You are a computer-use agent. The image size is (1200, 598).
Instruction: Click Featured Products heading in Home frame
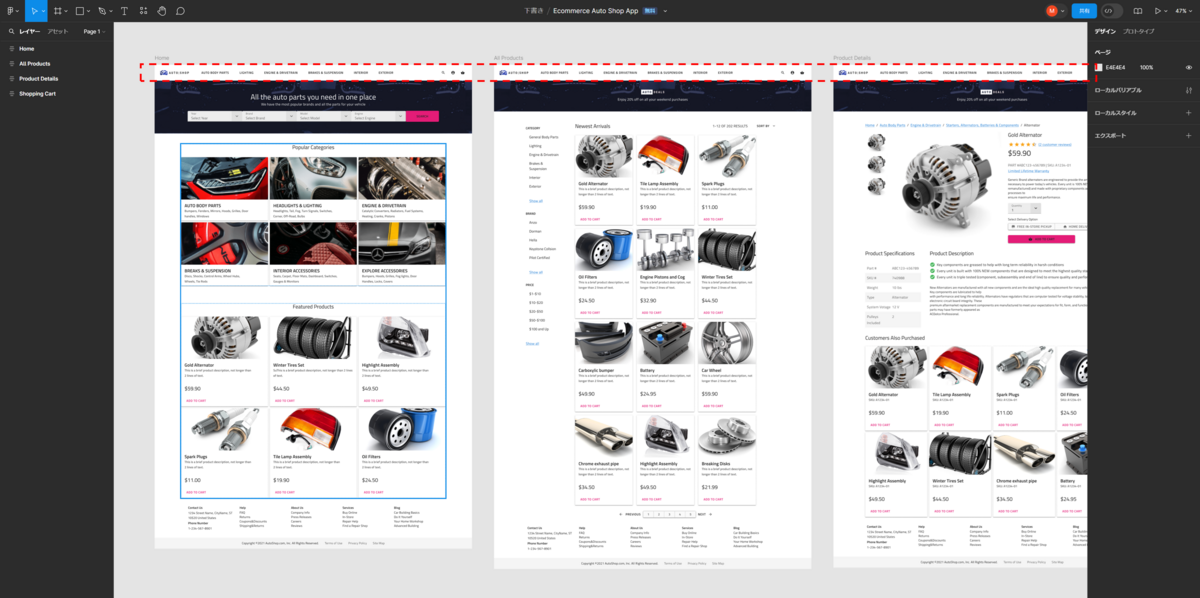tap(313, 307)
